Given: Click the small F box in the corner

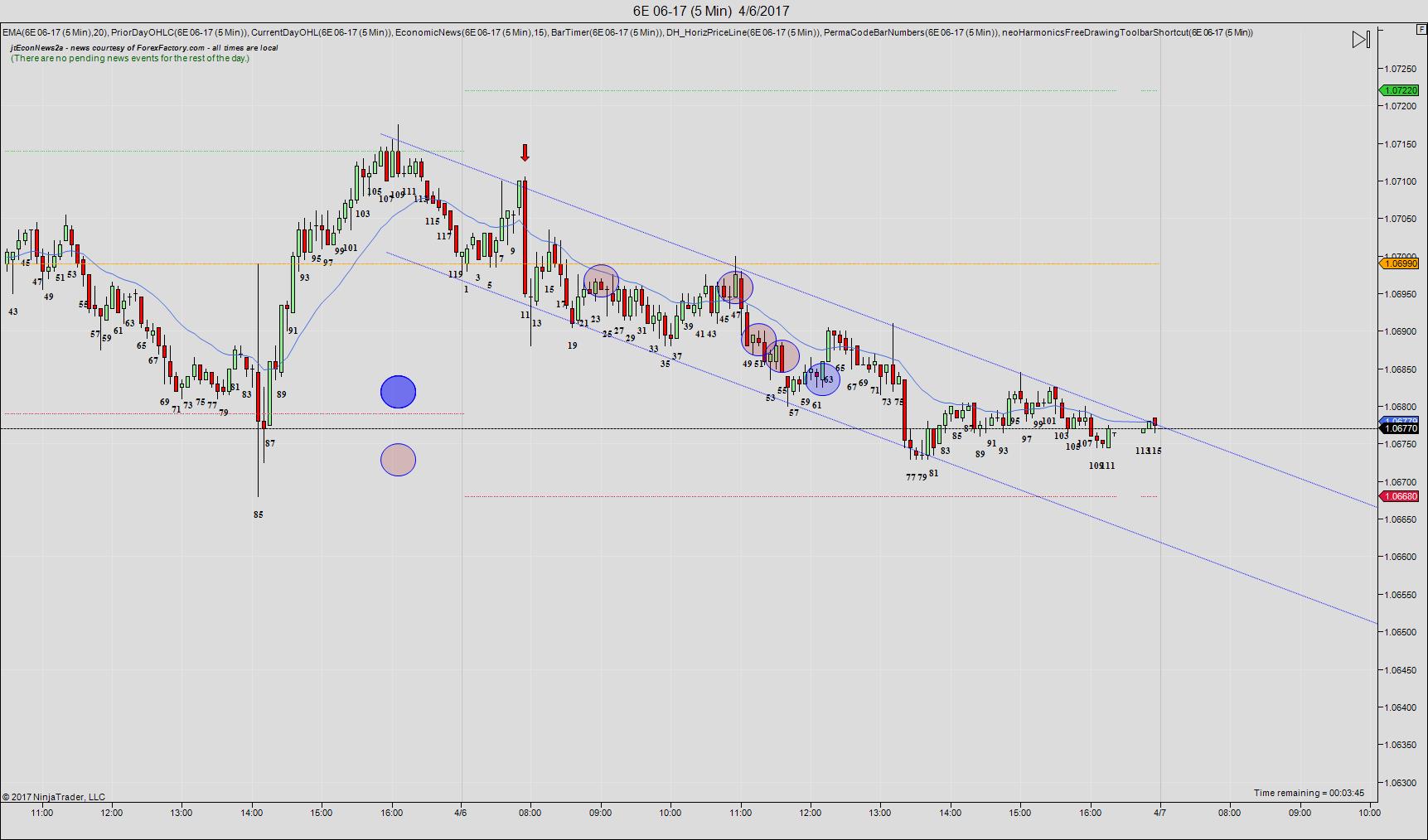Looking at the screenshot, I should click(1421, 29).
